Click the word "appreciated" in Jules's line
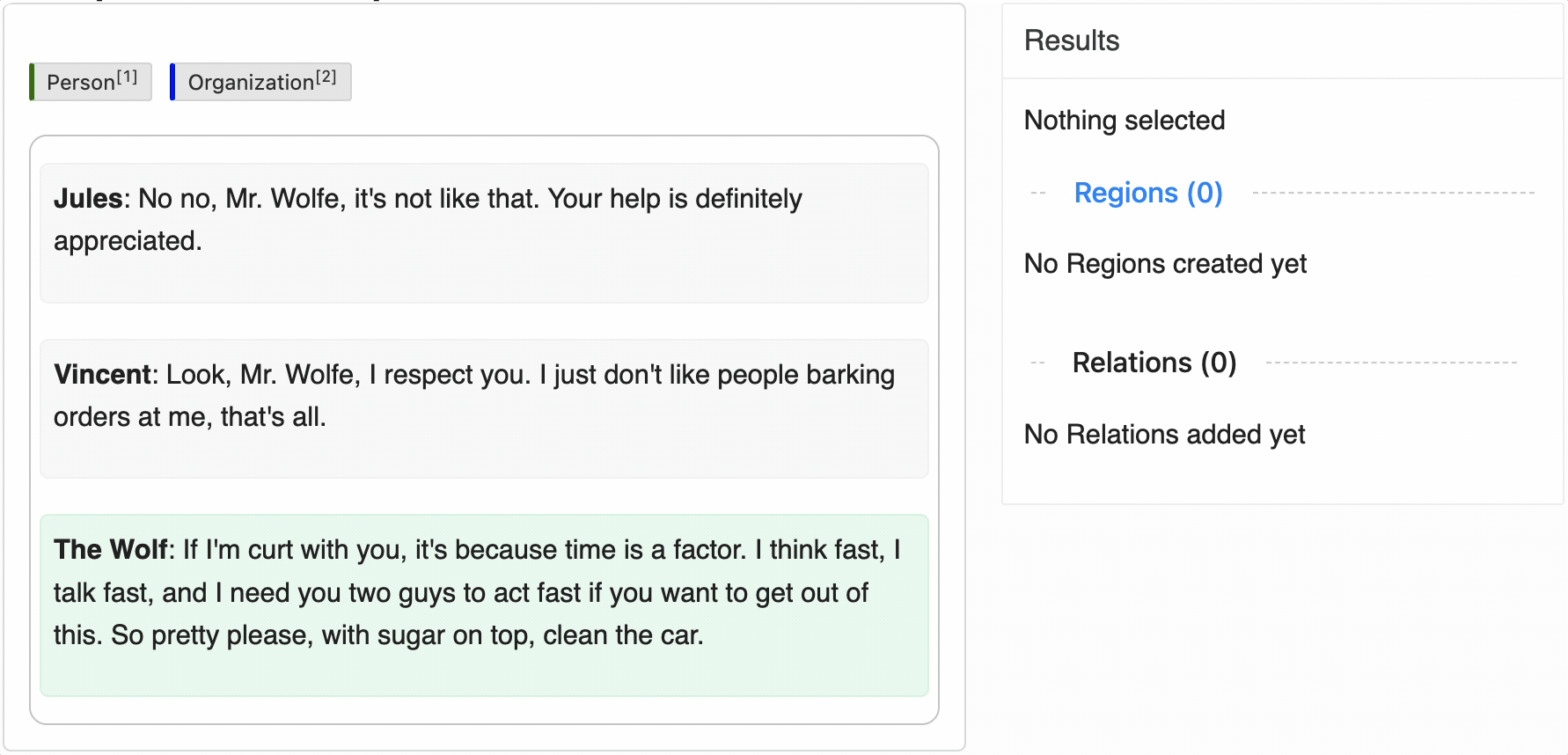Image resolution: width=1568 pixels, height=755 pixels. click(x=126, y=241)
